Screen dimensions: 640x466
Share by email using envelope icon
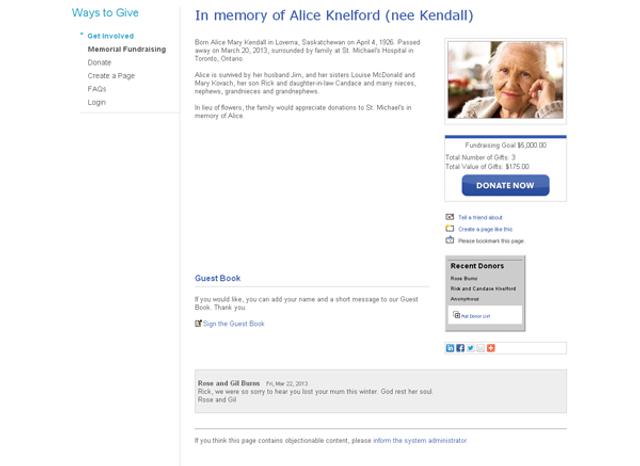pyautogui.click(x=480, y=348)
